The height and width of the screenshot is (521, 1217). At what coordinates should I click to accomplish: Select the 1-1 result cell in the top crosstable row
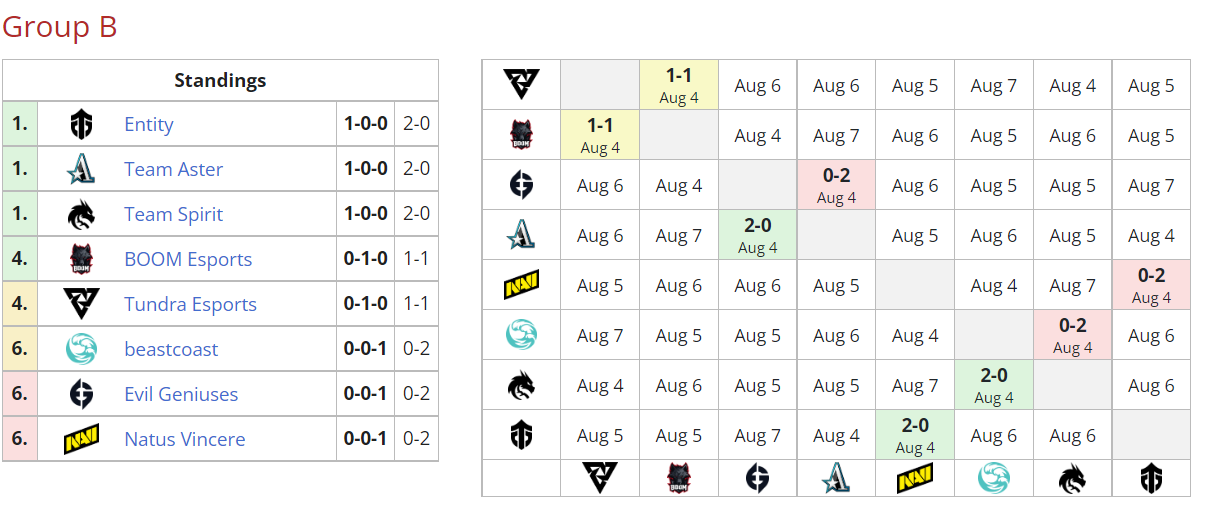[679, 85]
